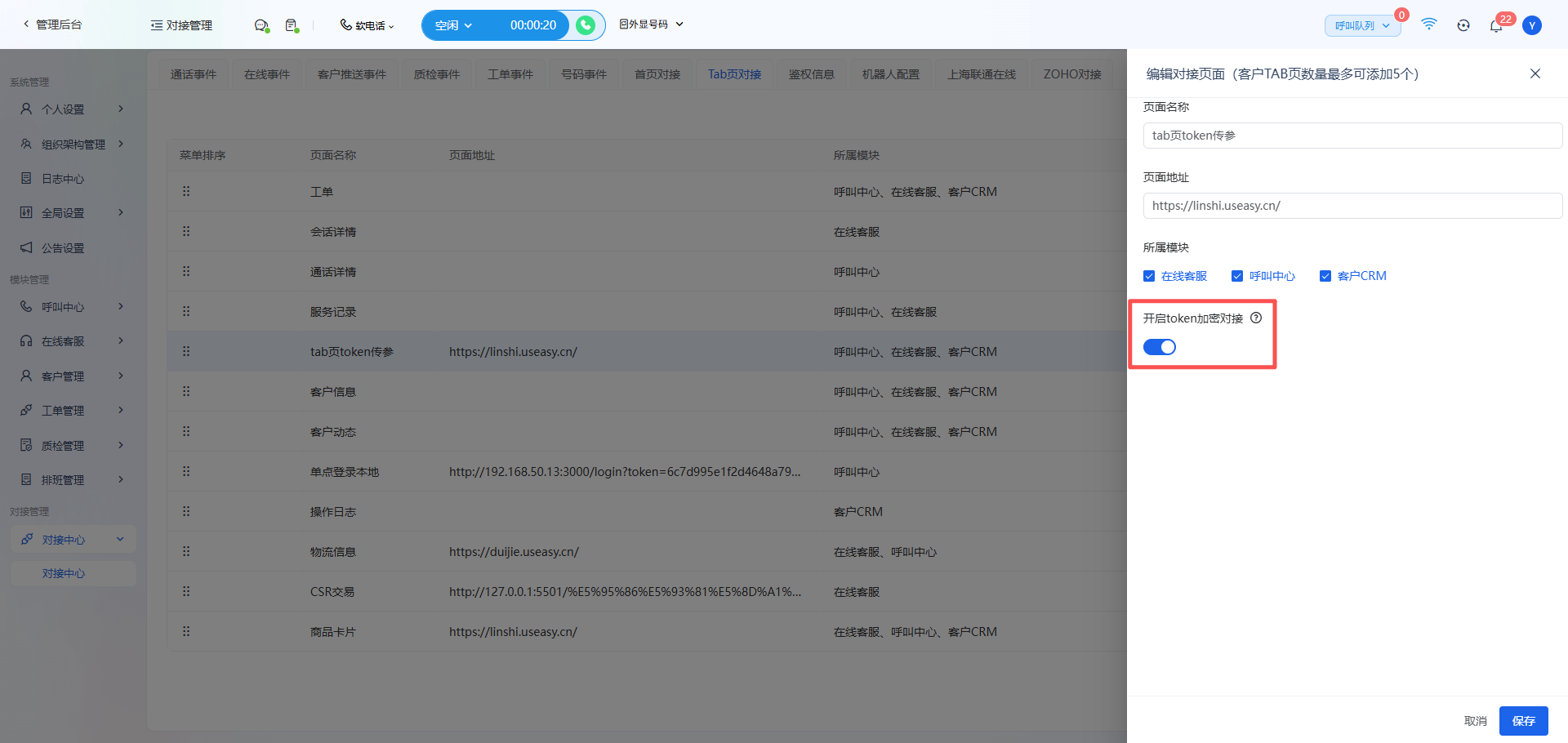The height and width of the screenshot is (743, 1568).
Task: Click the drag handle of 客户动态 row
Action: (x=186, y=431)
